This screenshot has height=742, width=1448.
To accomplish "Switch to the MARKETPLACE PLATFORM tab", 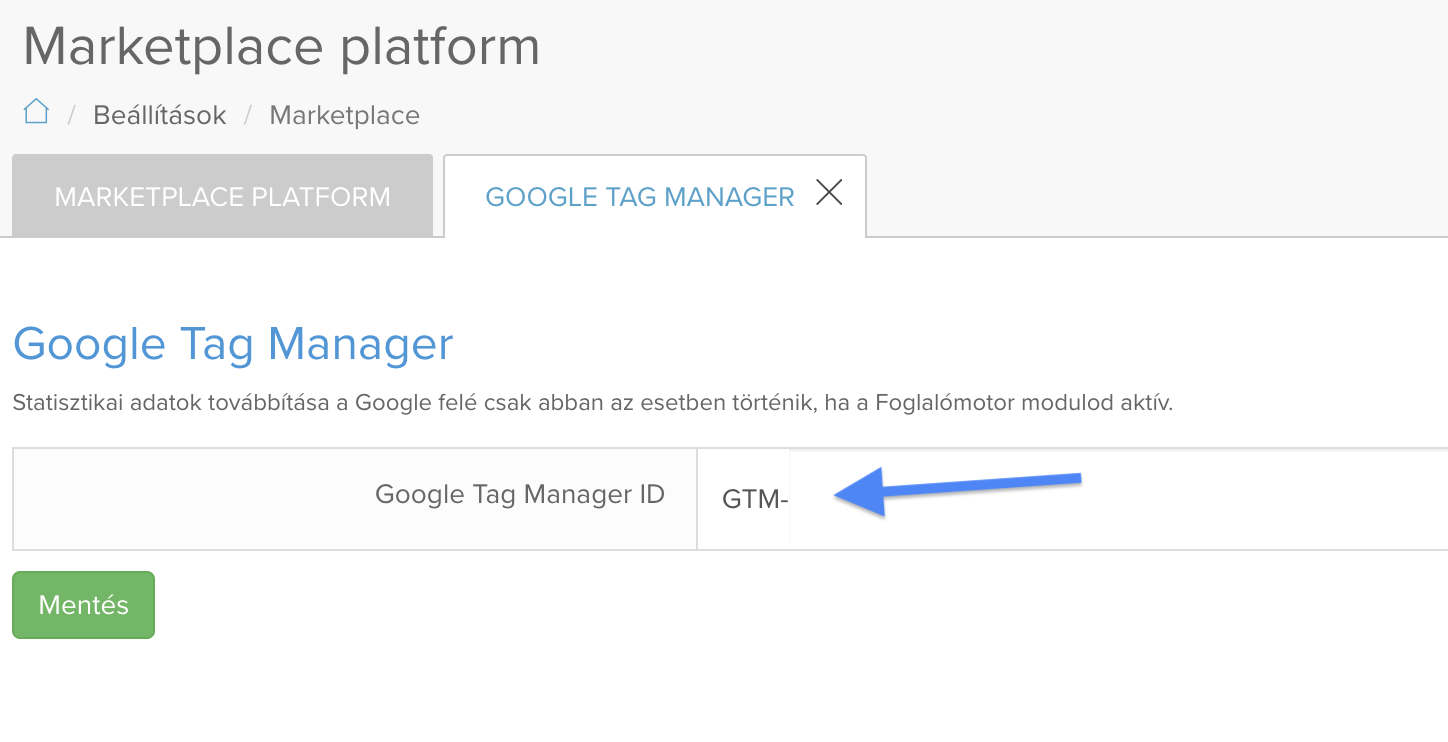I will [222, 196].
